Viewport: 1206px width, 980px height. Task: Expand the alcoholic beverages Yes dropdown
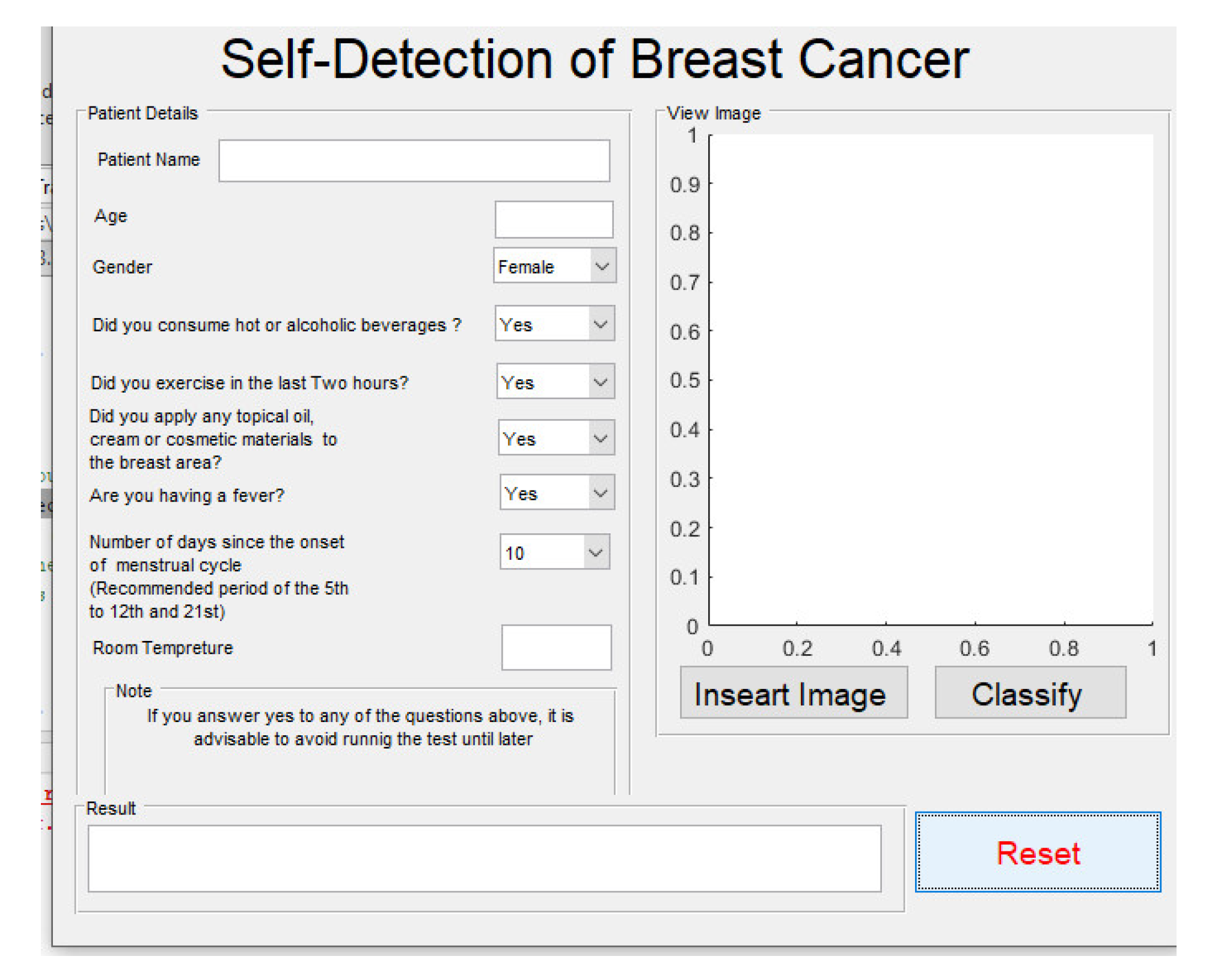coord(601,324)
